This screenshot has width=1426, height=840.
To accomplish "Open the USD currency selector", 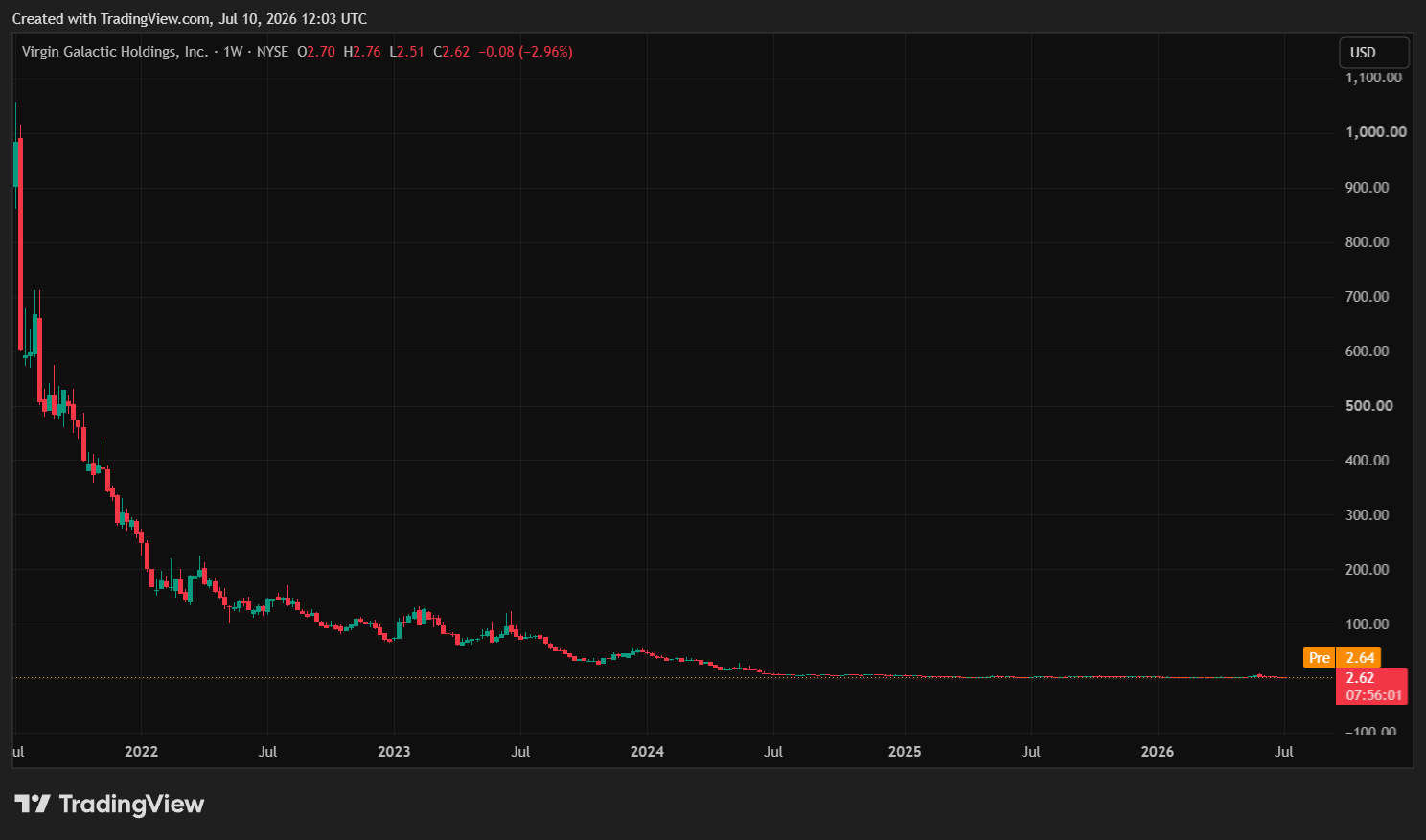I will [1374, 53].
